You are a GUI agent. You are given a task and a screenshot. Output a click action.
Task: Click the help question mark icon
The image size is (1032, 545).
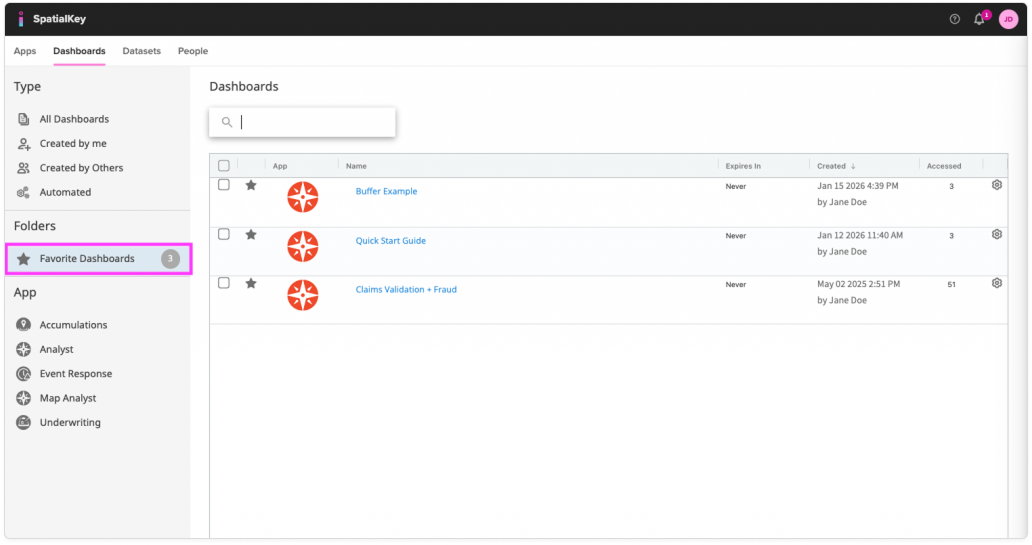954,19
